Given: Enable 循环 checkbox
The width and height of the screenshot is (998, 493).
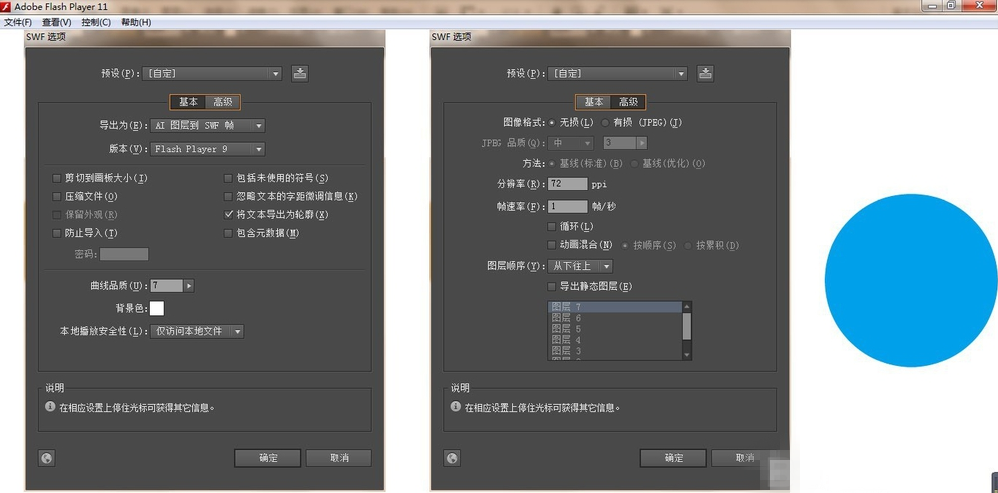Looking at the screenshot, I should [x=552, y=226].
